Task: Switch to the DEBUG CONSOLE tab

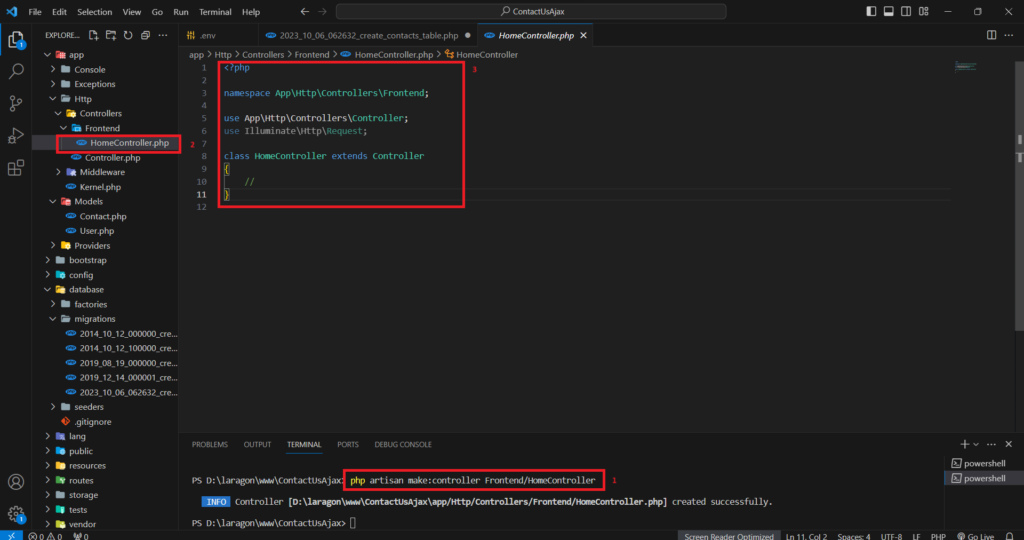Action: [x=403, y=444]
